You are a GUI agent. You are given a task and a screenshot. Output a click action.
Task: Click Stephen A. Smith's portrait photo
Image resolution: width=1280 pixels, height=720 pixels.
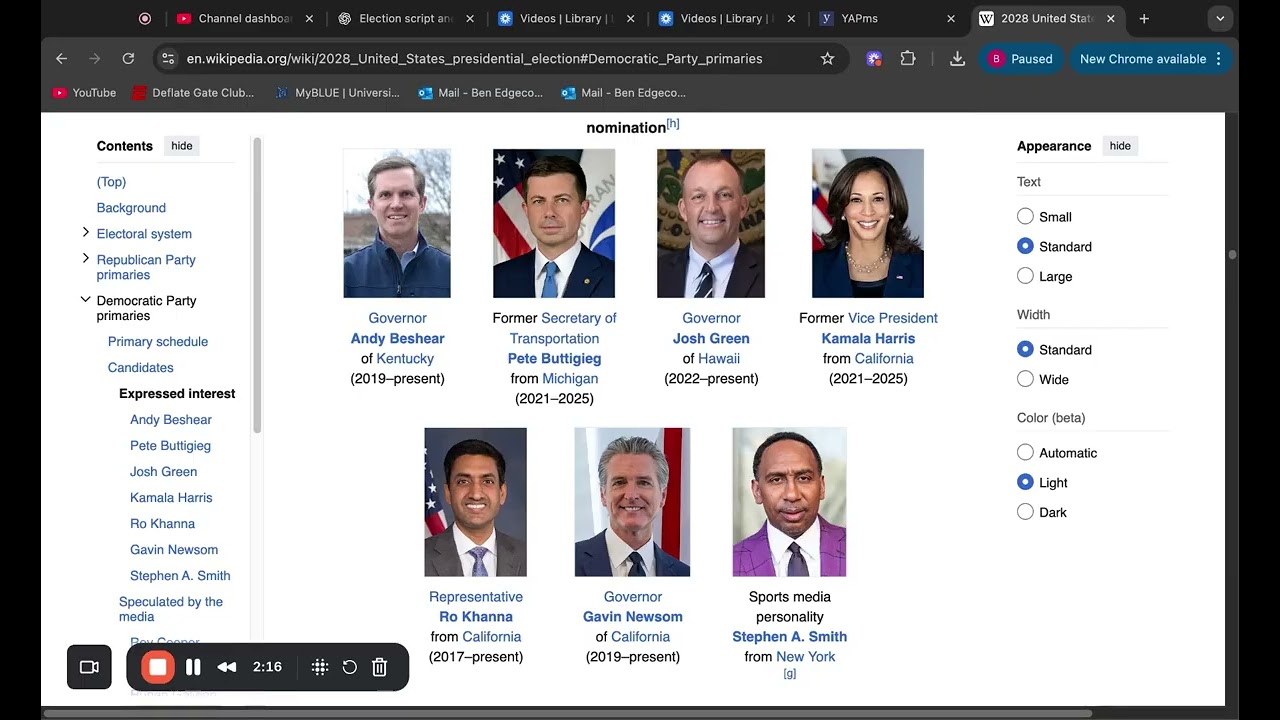[x=789, y=502]
